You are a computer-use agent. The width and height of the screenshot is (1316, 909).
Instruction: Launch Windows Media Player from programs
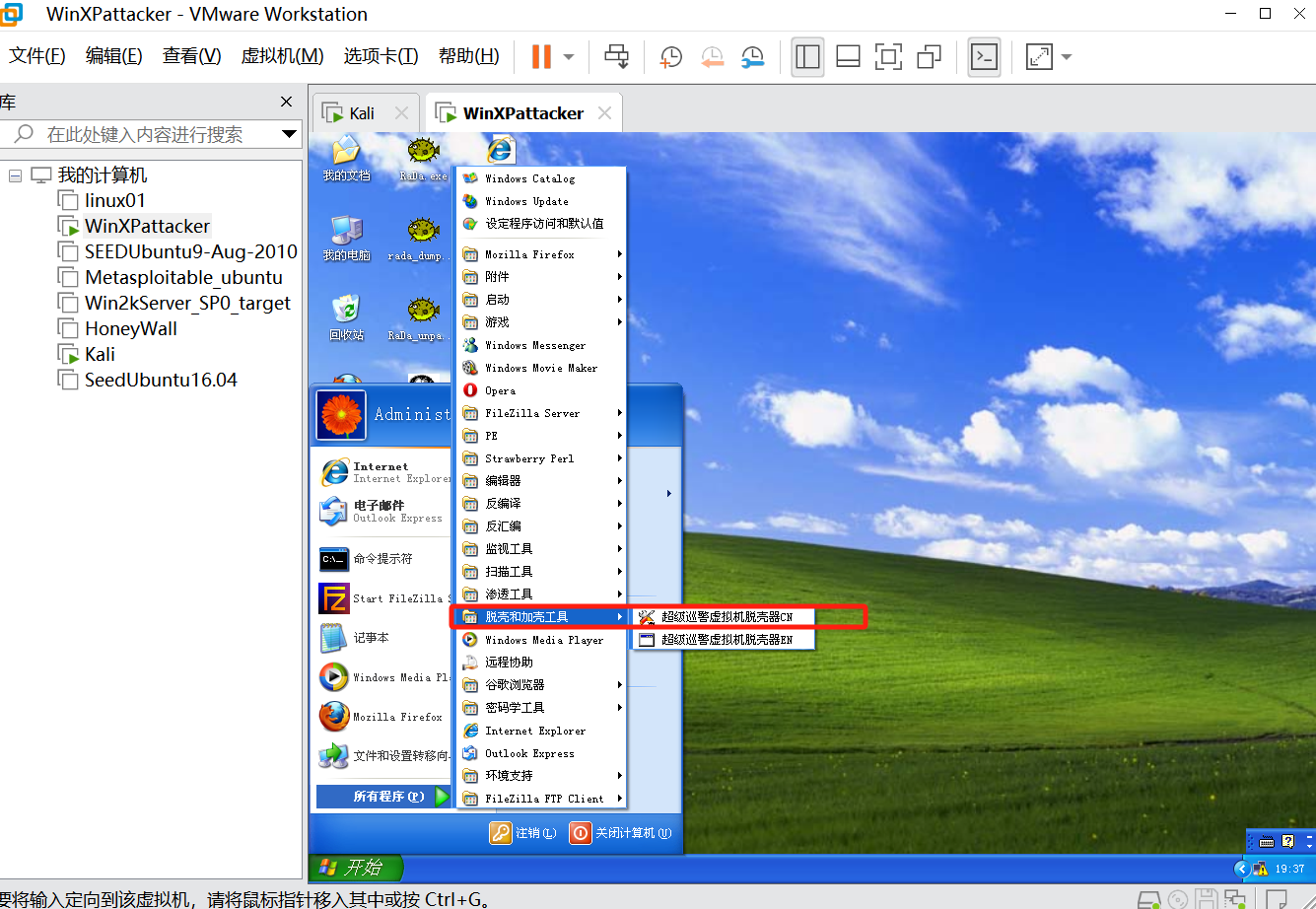pyautogui.click(x=539, y=640)
